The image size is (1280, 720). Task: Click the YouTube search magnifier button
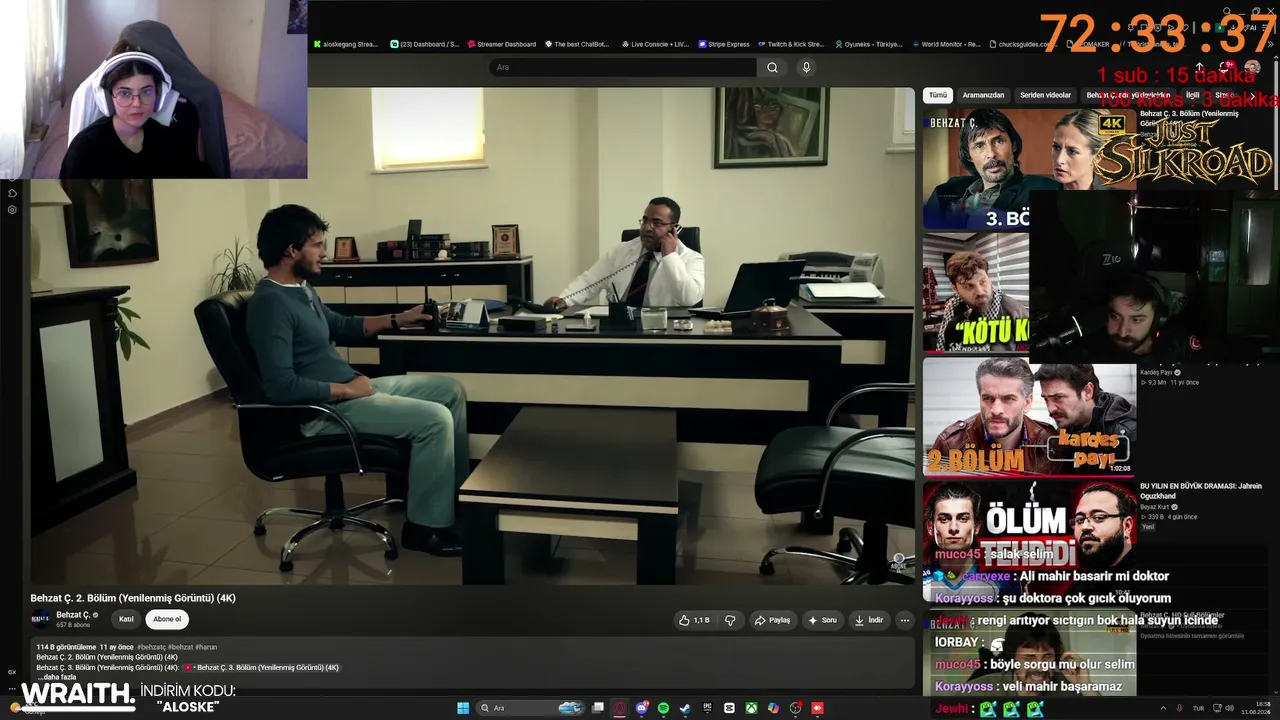[772, 67]
